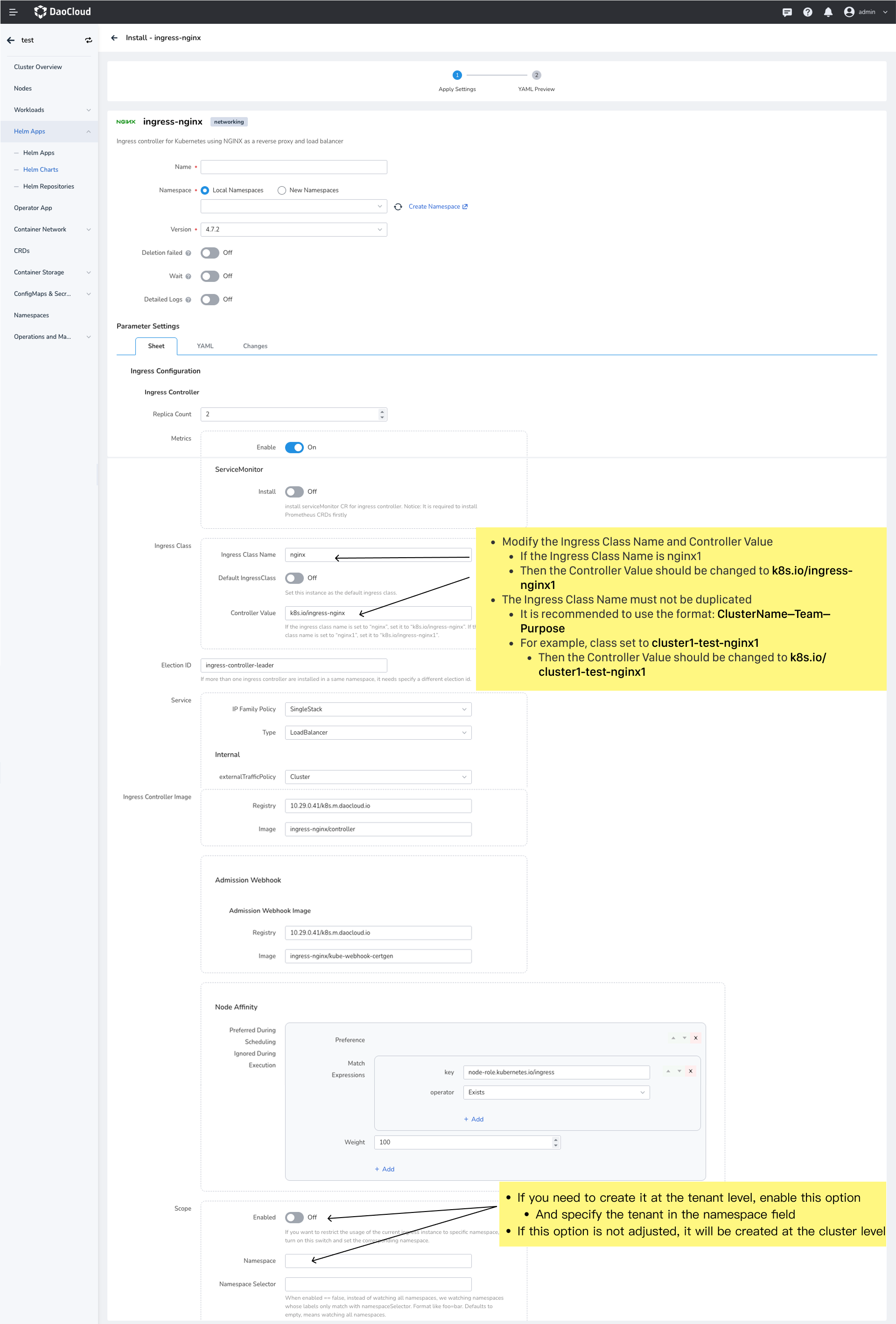Image resolution: width=896 pixels, height=1324 pixels.
Task: Remove the match expression with its X icon
Action: (690, 1071)
